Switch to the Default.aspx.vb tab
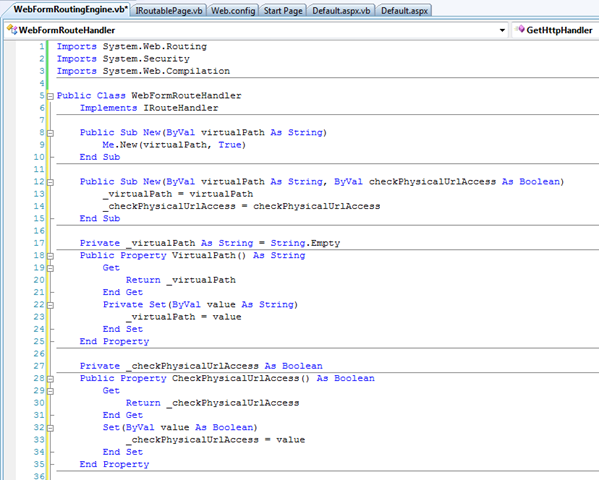 point(341,11)
